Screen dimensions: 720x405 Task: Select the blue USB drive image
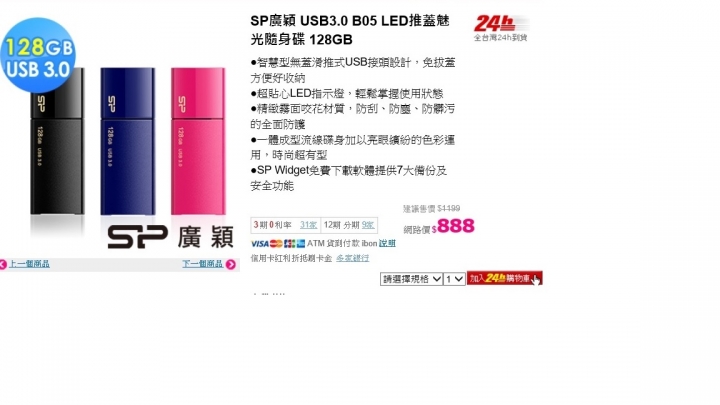[x=128, y=141]
